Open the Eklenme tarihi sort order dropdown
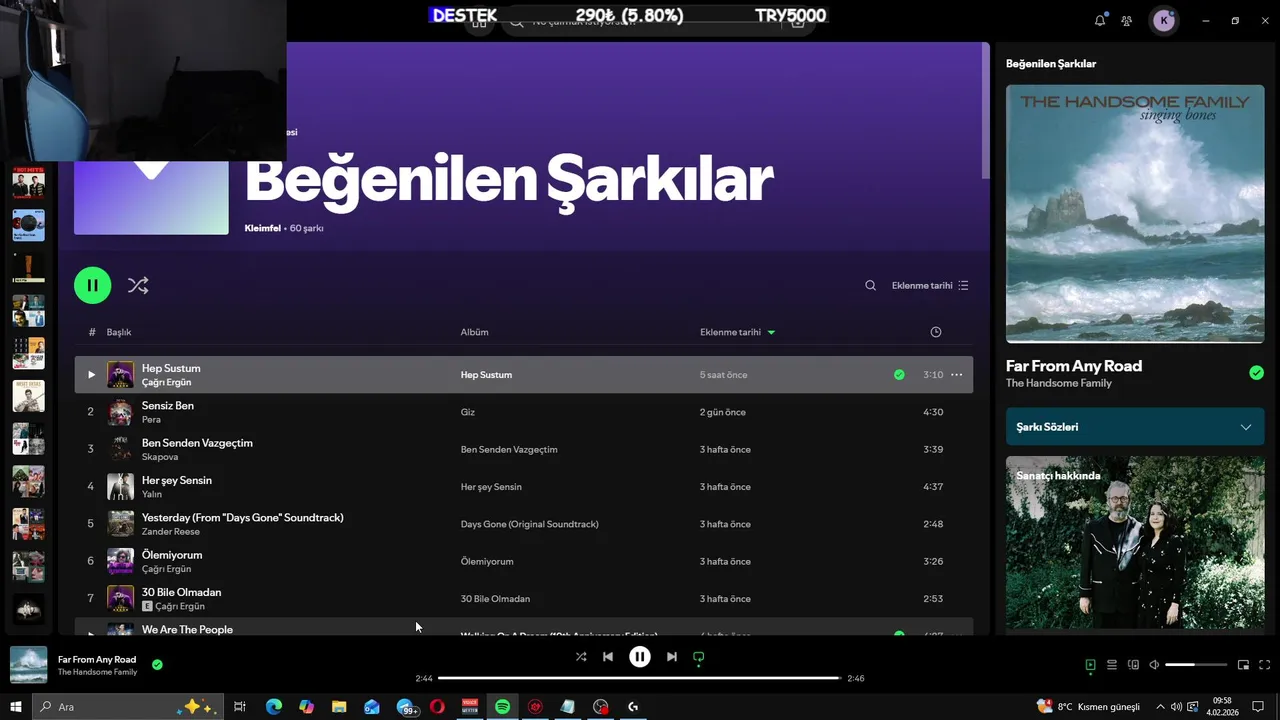 coord(930,285)
